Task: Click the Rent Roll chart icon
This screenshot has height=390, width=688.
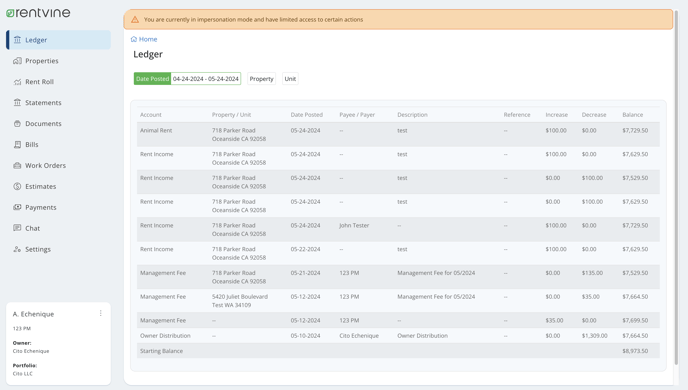Action: point(17,82)
